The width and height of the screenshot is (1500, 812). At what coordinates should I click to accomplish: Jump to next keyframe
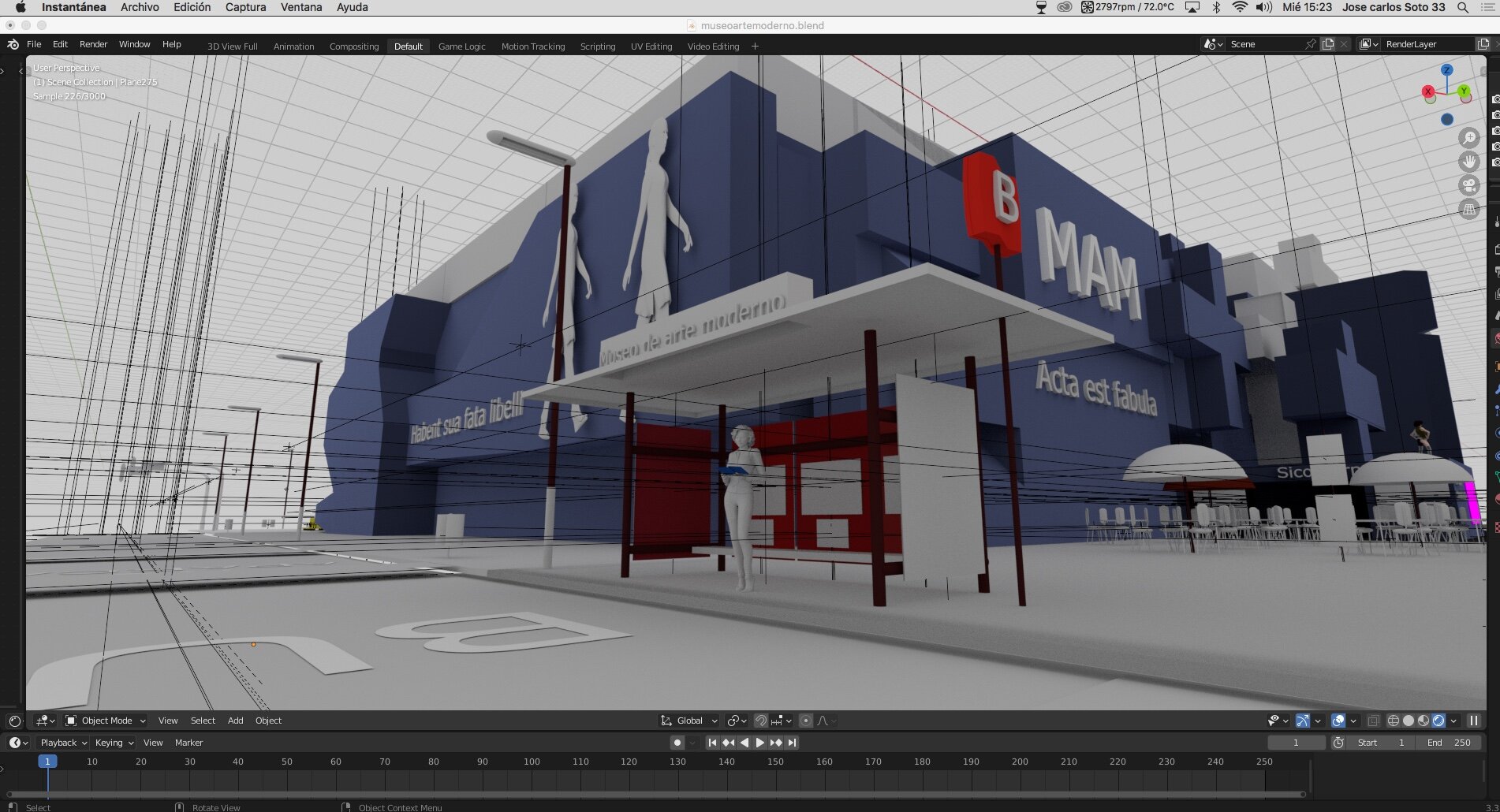pos(776,743)
